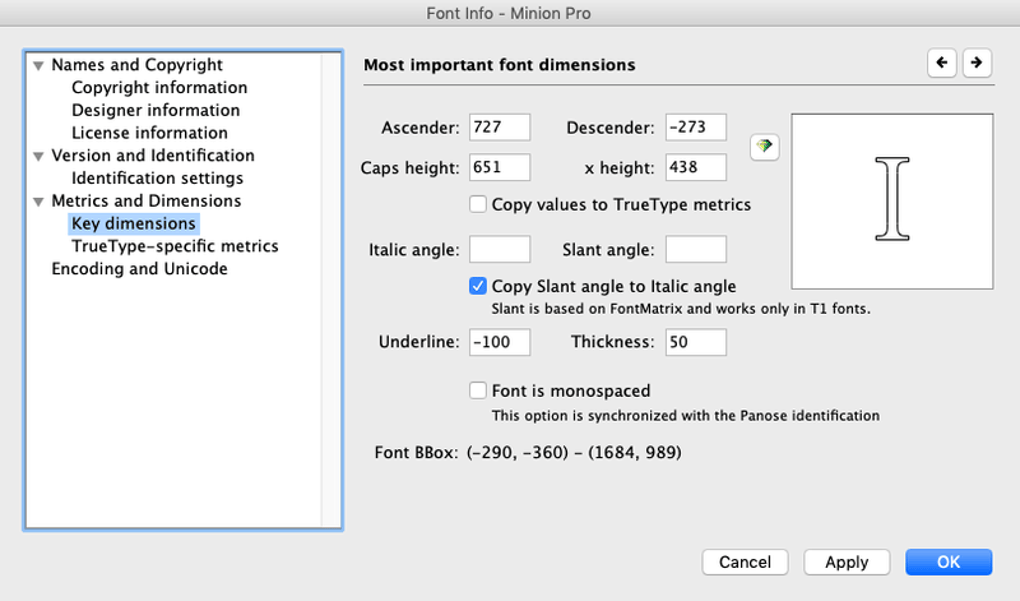Collapse the Version and Identification section
The width and height of the screenshot is (1020, 601).
pos(38,157)
